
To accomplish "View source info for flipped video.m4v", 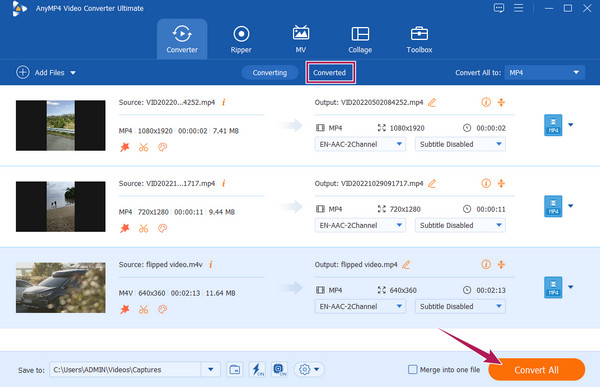I will pos(211,265).
